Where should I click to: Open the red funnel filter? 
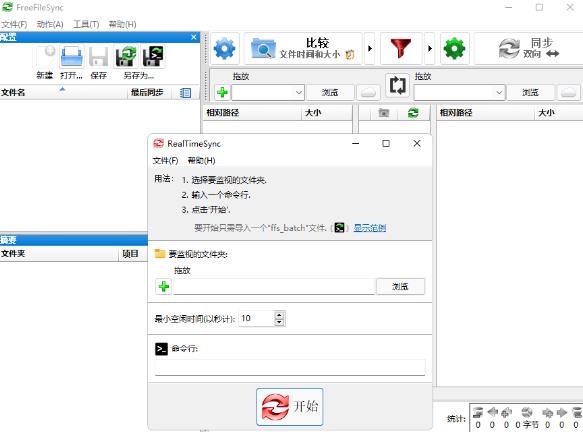[401, 48]
